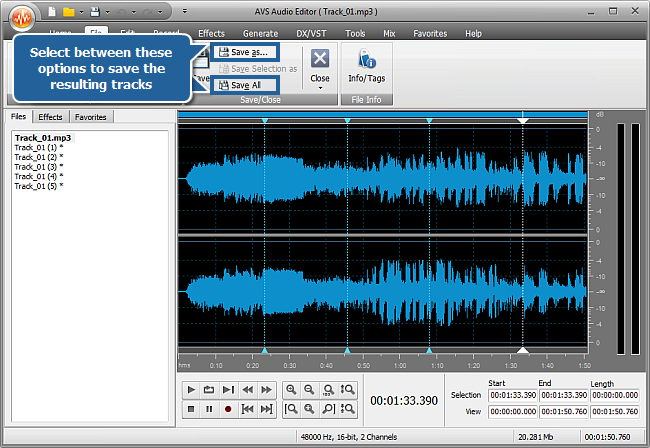Screen dimensions: 650x448
Task: Jump to track start button
Action: [x=247, y=409]
